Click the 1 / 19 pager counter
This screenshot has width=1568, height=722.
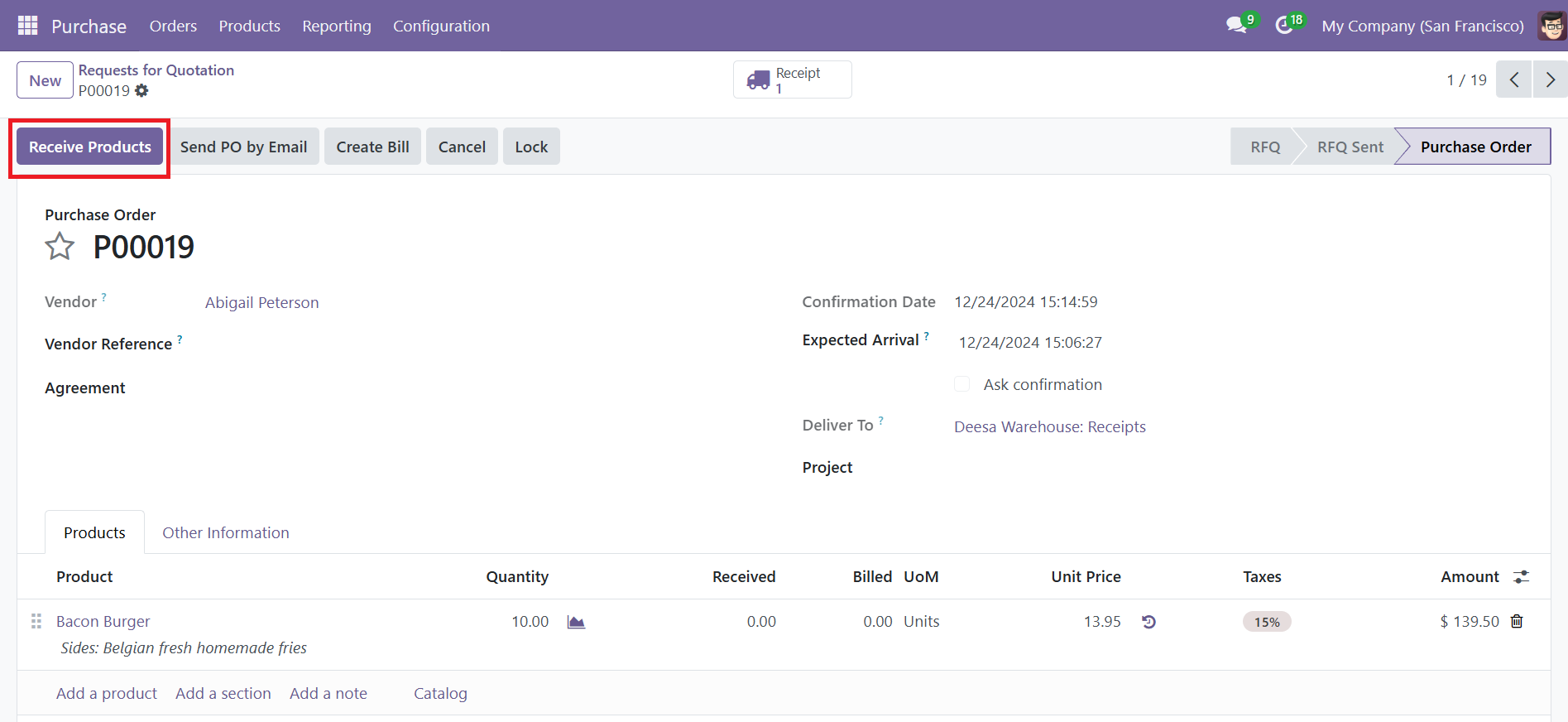[1466, 80]
